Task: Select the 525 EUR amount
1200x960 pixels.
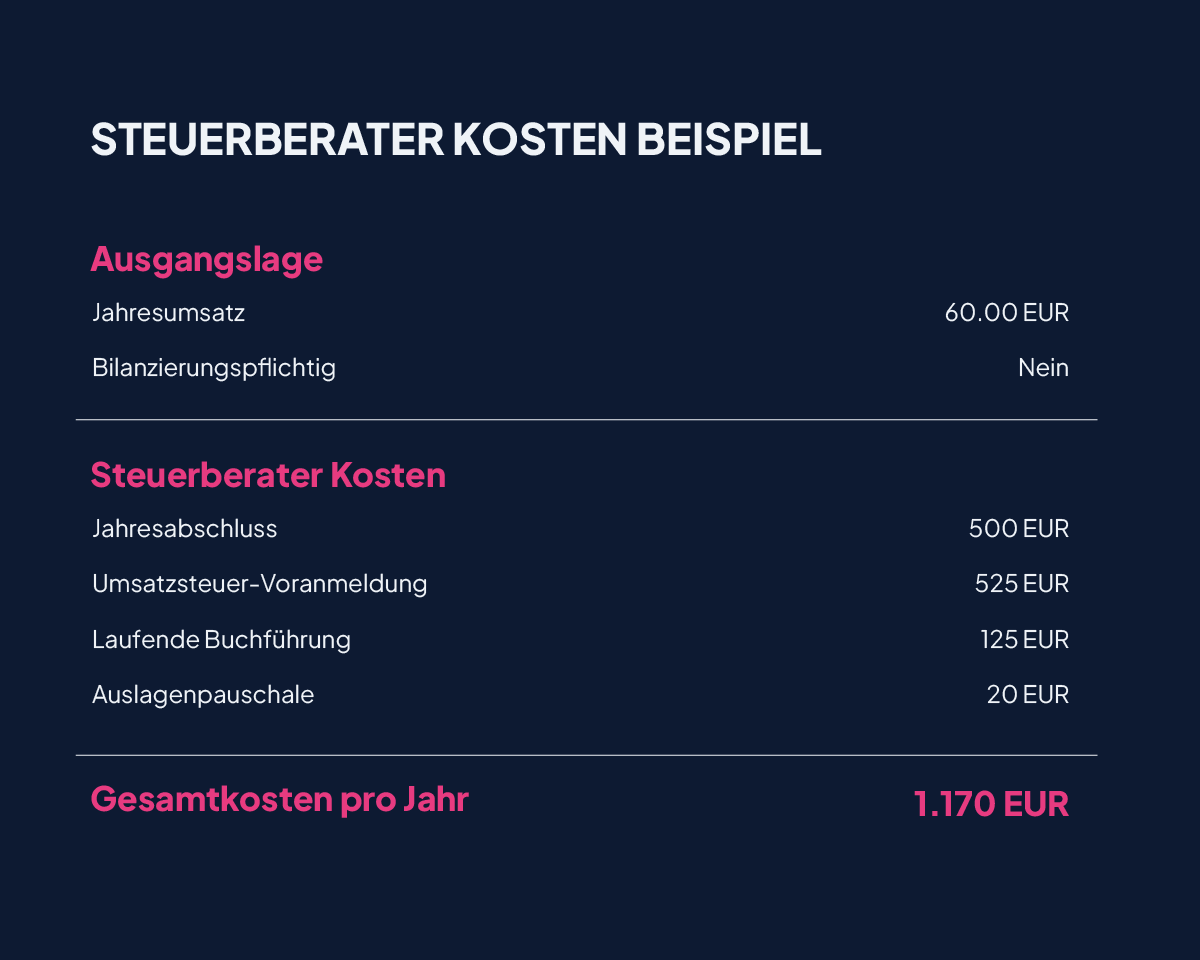Action: click(x=1021, y=583)
